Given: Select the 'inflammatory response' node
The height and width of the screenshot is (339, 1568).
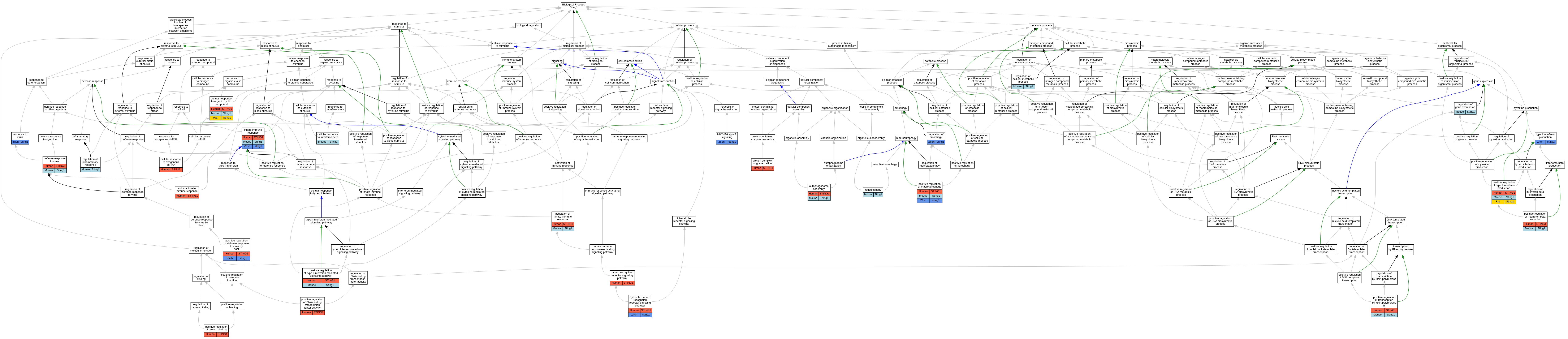Looking at the screenshot, I should pos(81,138).
